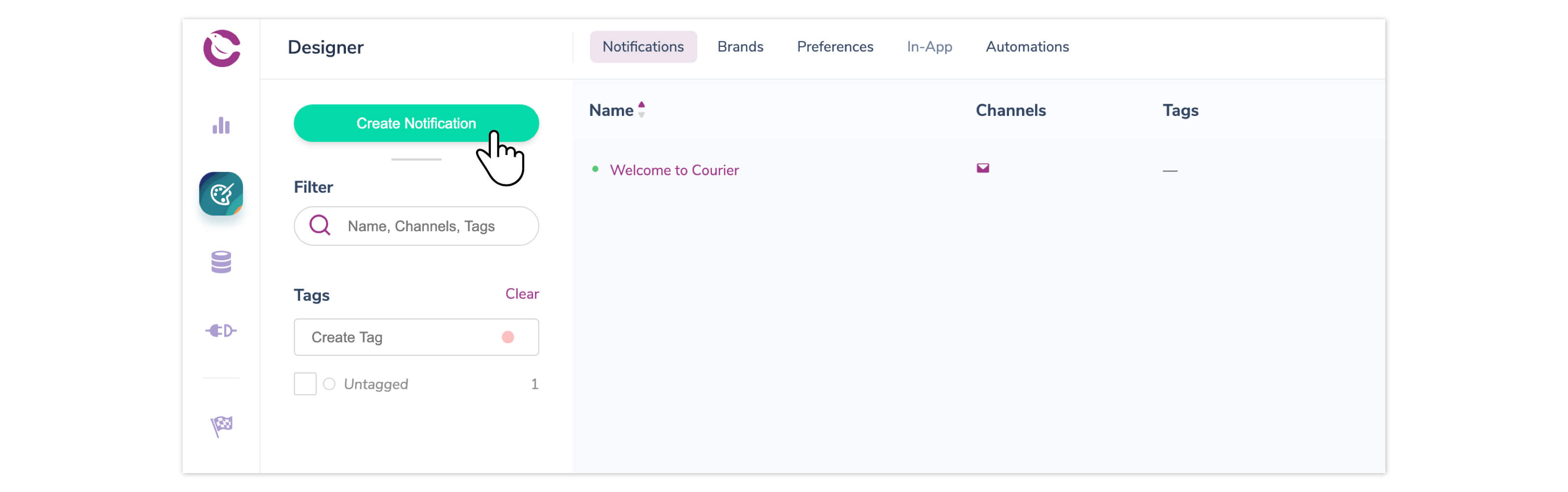Image resolution: width=1568 pixels, height=492 pixels.
Task: Clear the Tags filter using Clear link
Action: pos(522,294)
